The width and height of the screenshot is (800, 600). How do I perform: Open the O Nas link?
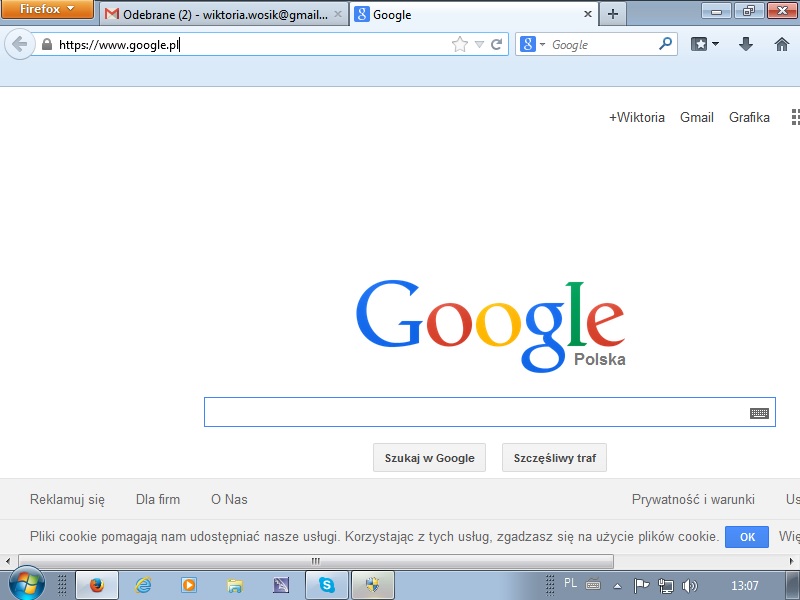[x=229, y=499]
